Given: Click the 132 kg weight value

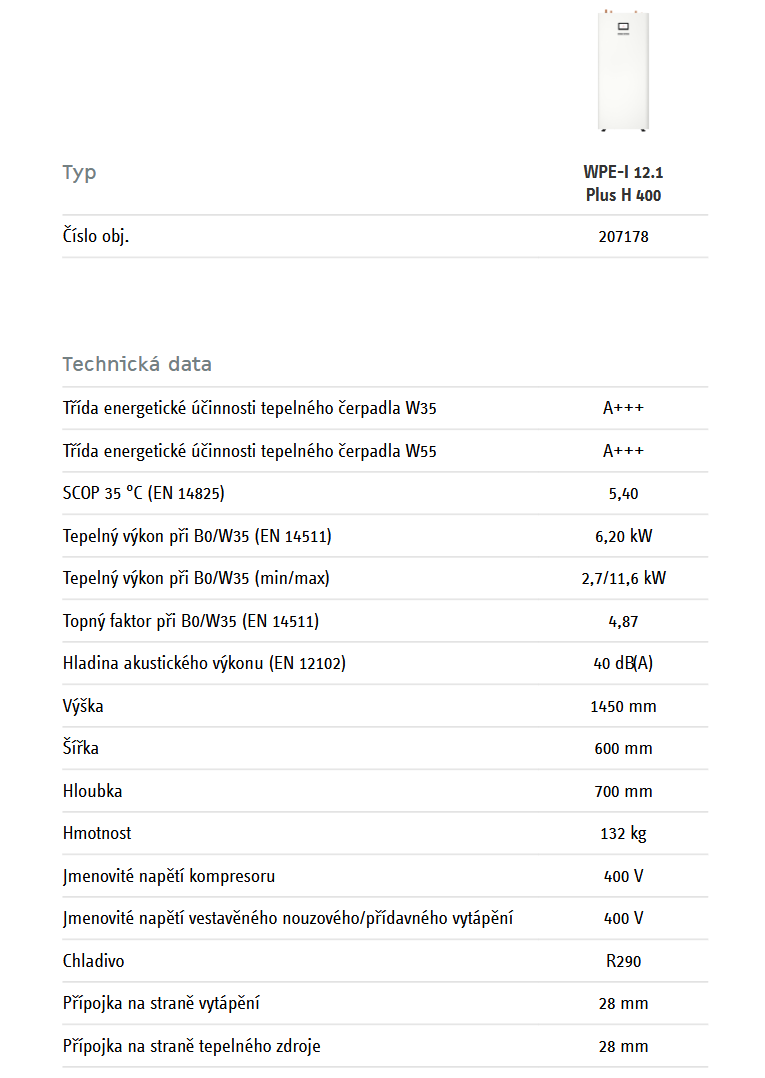Looking at the screenshot, I should tap(623, 833).
